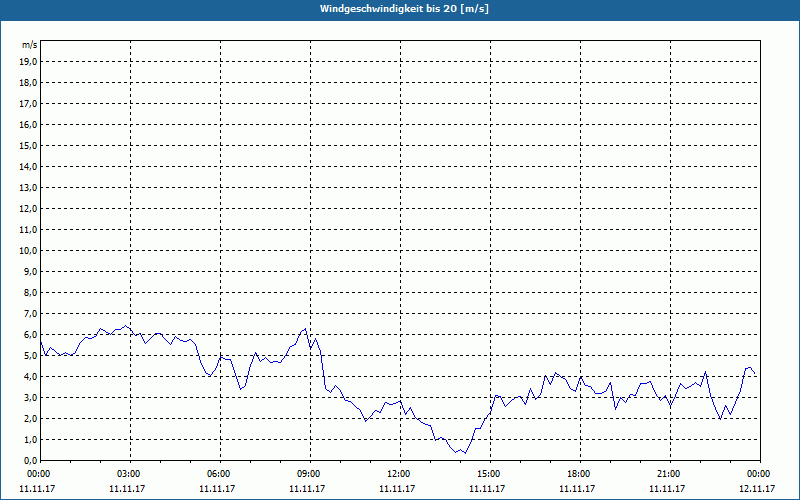The image size is (800, 500).
Task: Click the 19,0 y-axis label
Action: 28,62
